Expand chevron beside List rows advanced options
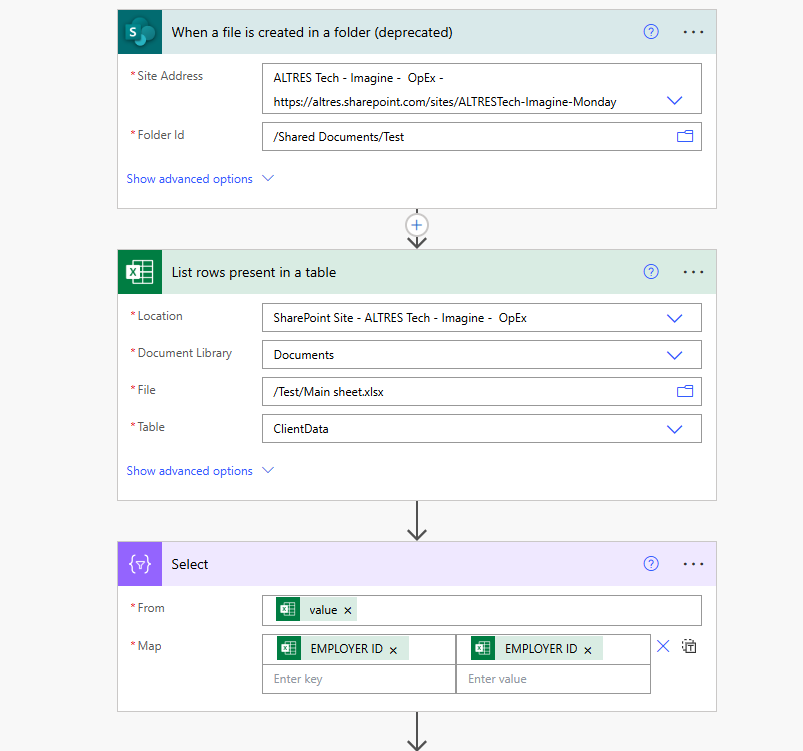 268,470
